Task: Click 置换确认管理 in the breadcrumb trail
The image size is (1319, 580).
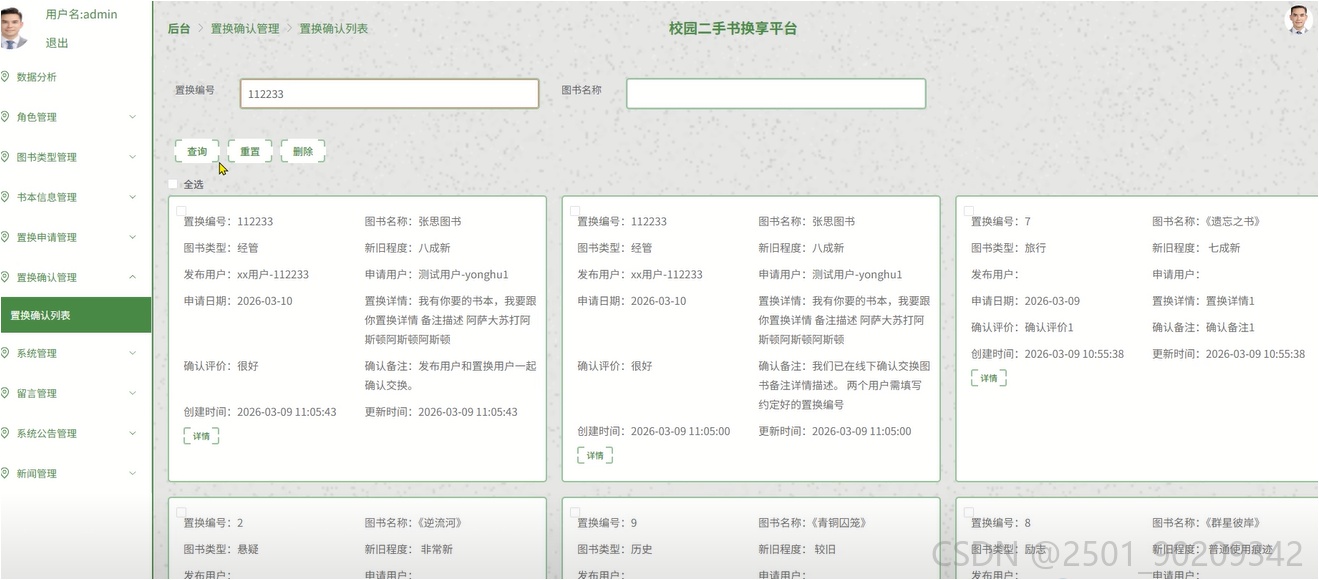Action: click(x=245, y=29)
